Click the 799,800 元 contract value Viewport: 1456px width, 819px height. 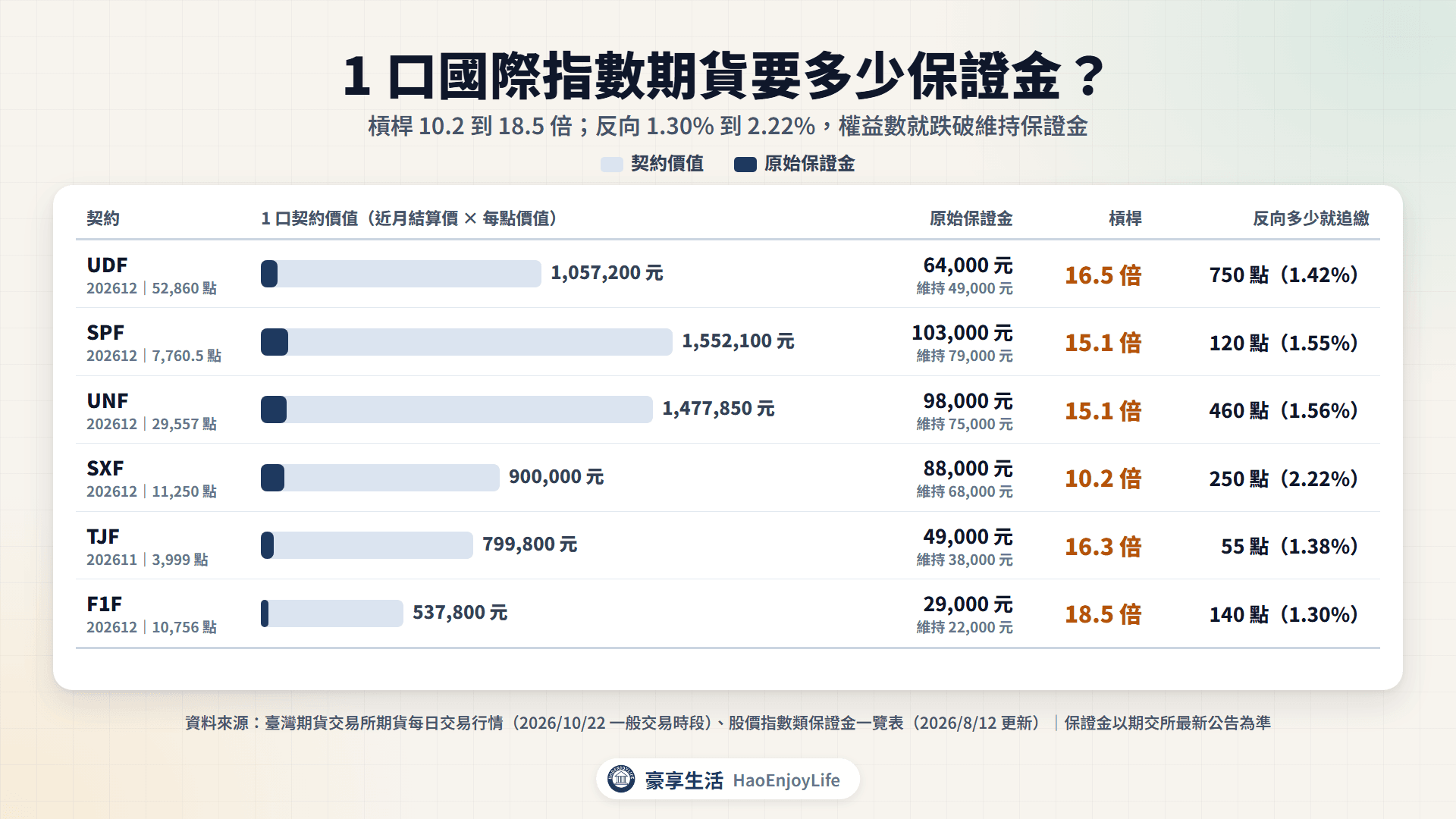point(529,544)
